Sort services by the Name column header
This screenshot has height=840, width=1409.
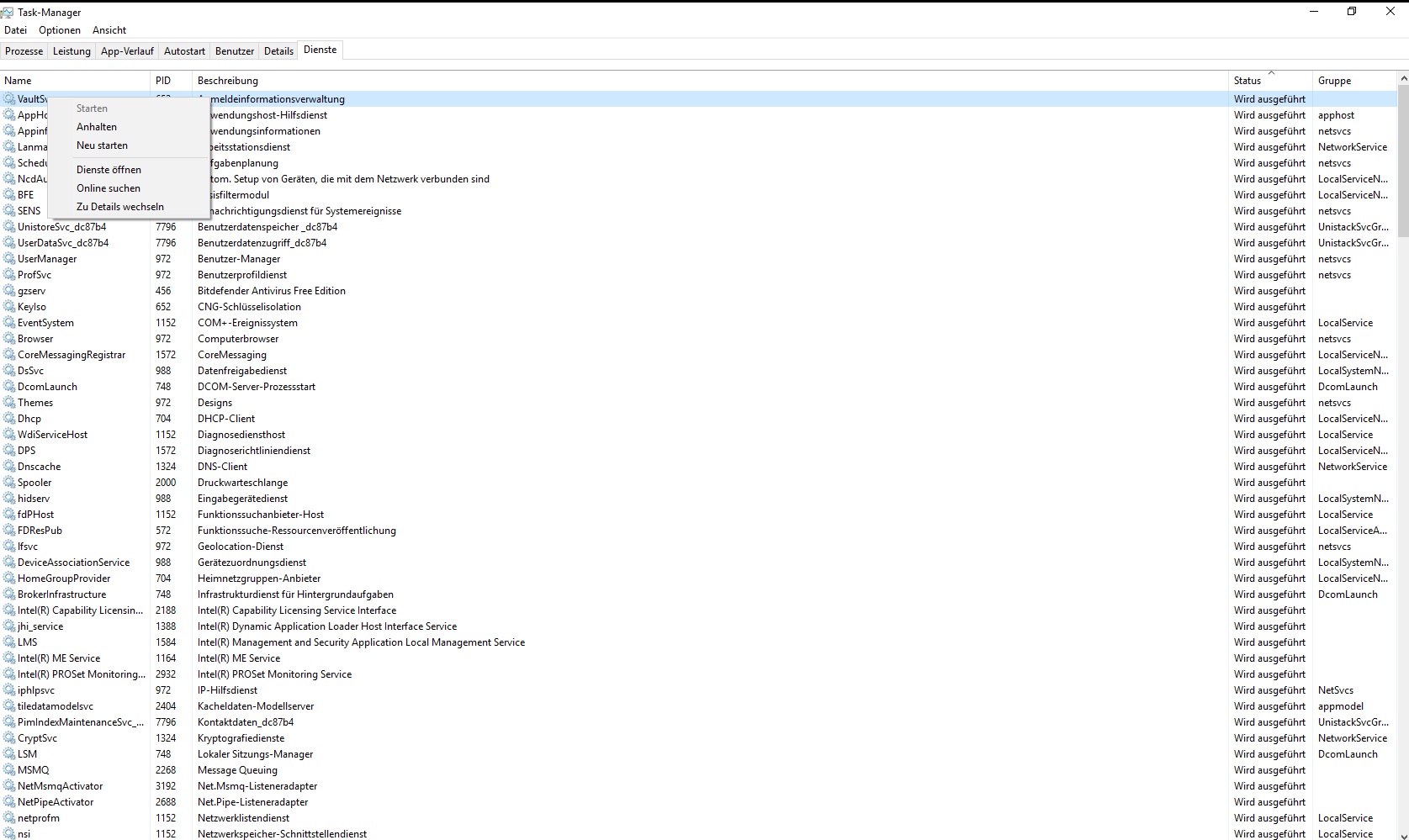click(x=75, y=81)
